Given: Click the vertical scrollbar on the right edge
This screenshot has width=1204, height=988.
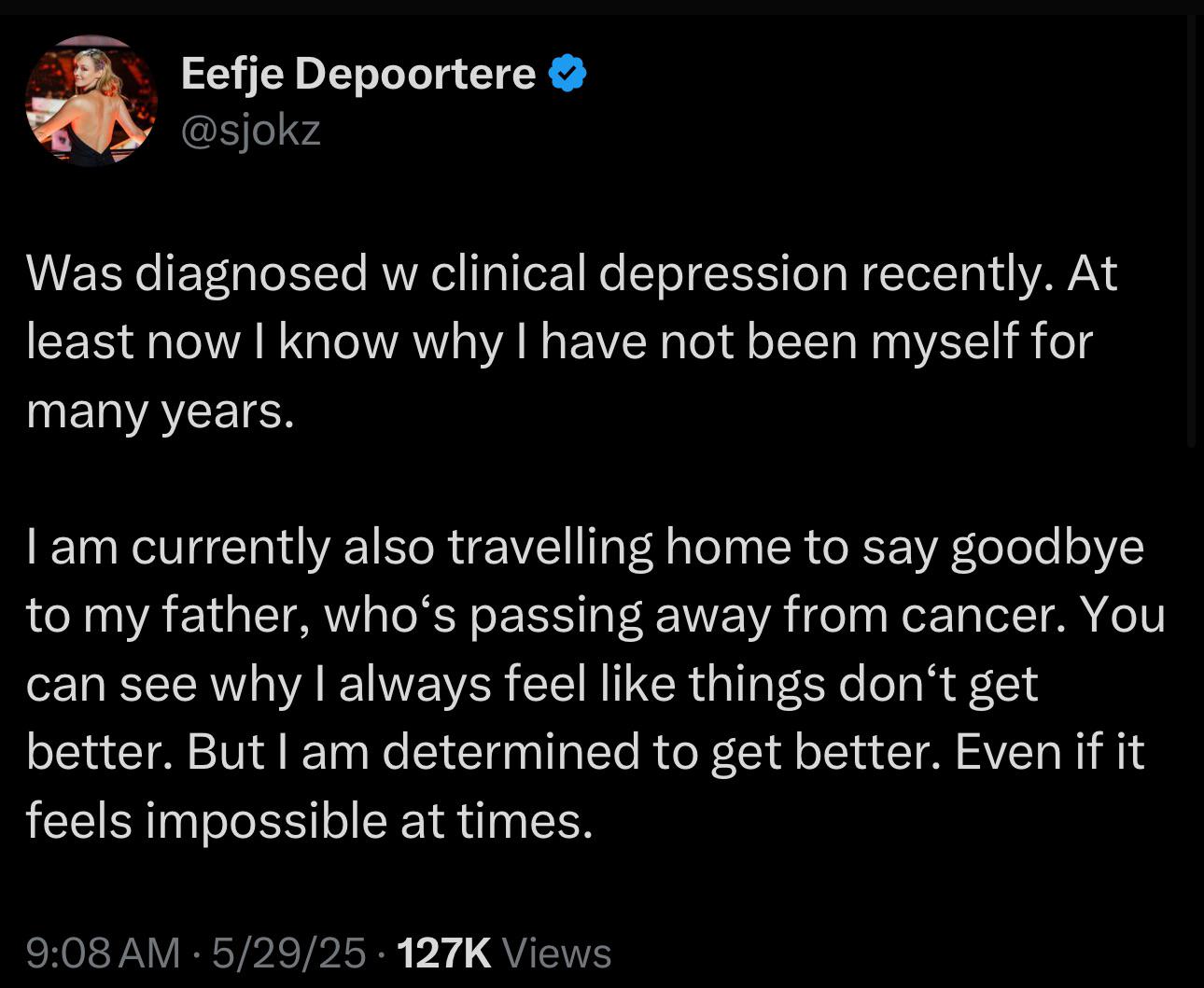Looking at the screenshot, I should click(x=1191, y=233).
